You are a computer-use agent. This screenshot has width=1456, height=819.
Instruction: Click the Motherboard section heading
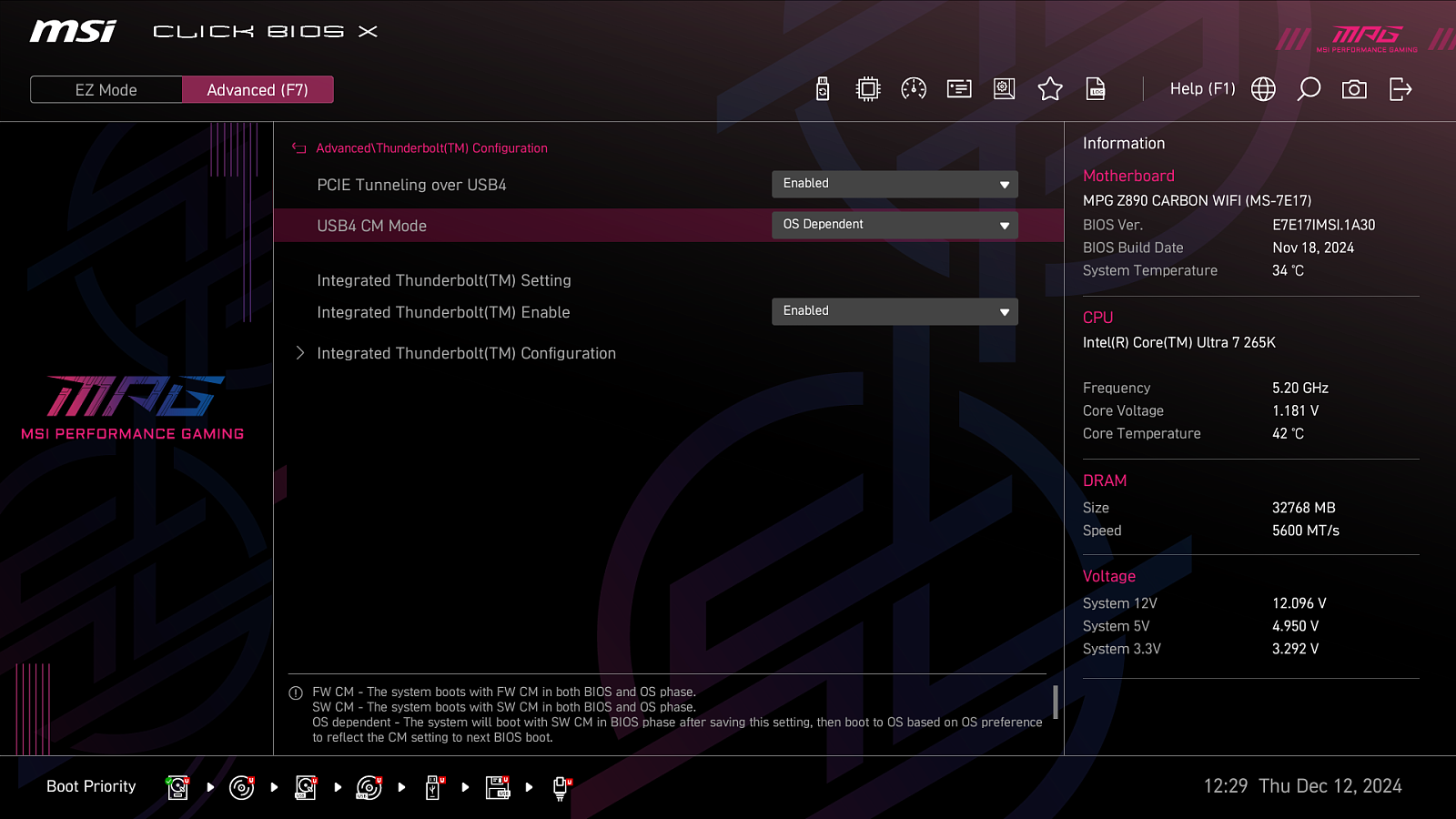pyautogui.click(x=1128, y=176)
